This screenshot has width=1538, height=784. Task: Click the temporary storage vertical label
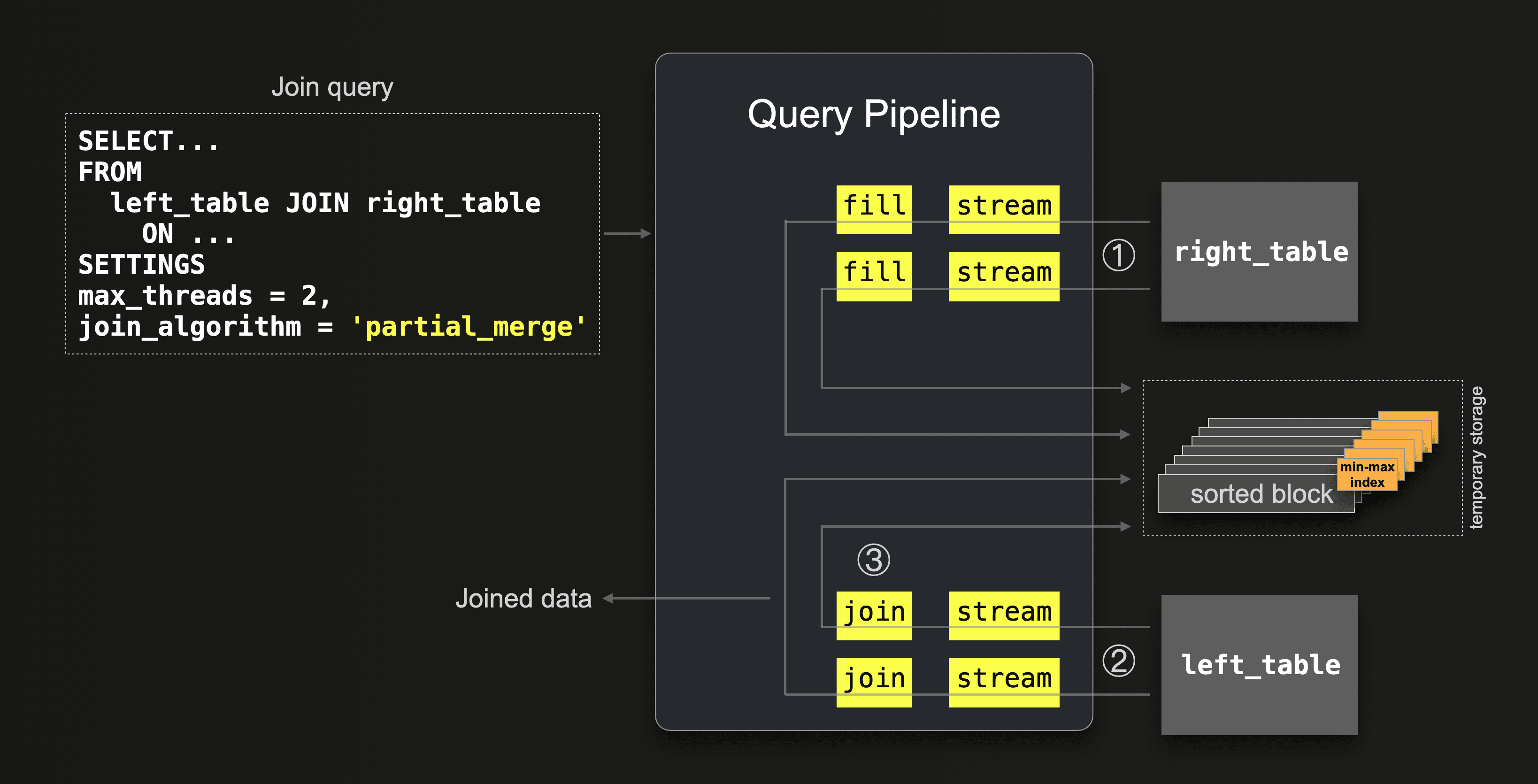[x=1476, y=457]
